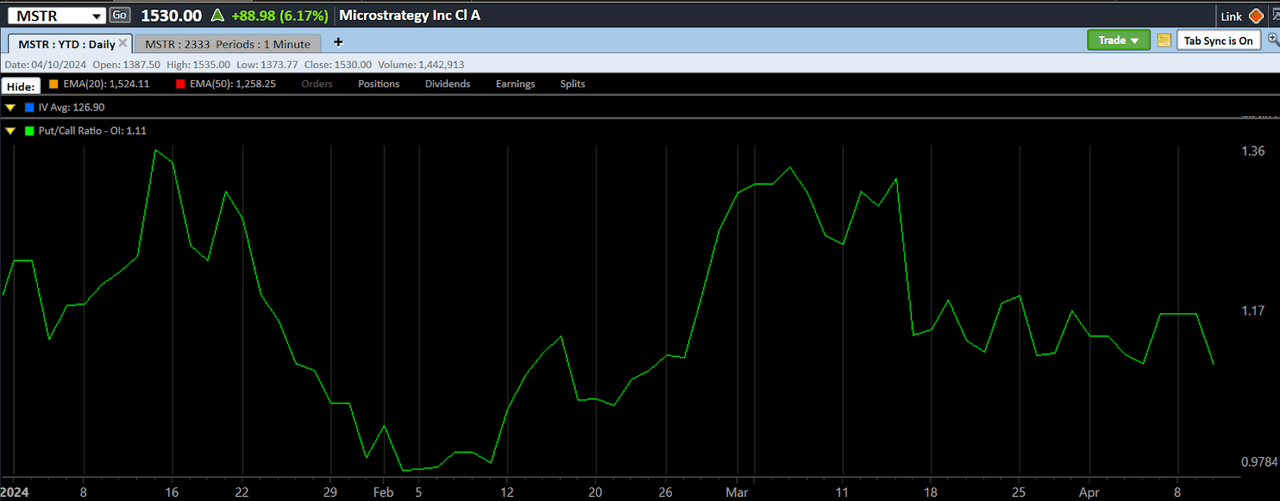The height and width of the screenshot is (501, 1280).
Task: Toggle the Positions overlay
Action: [x=379, y=84]
